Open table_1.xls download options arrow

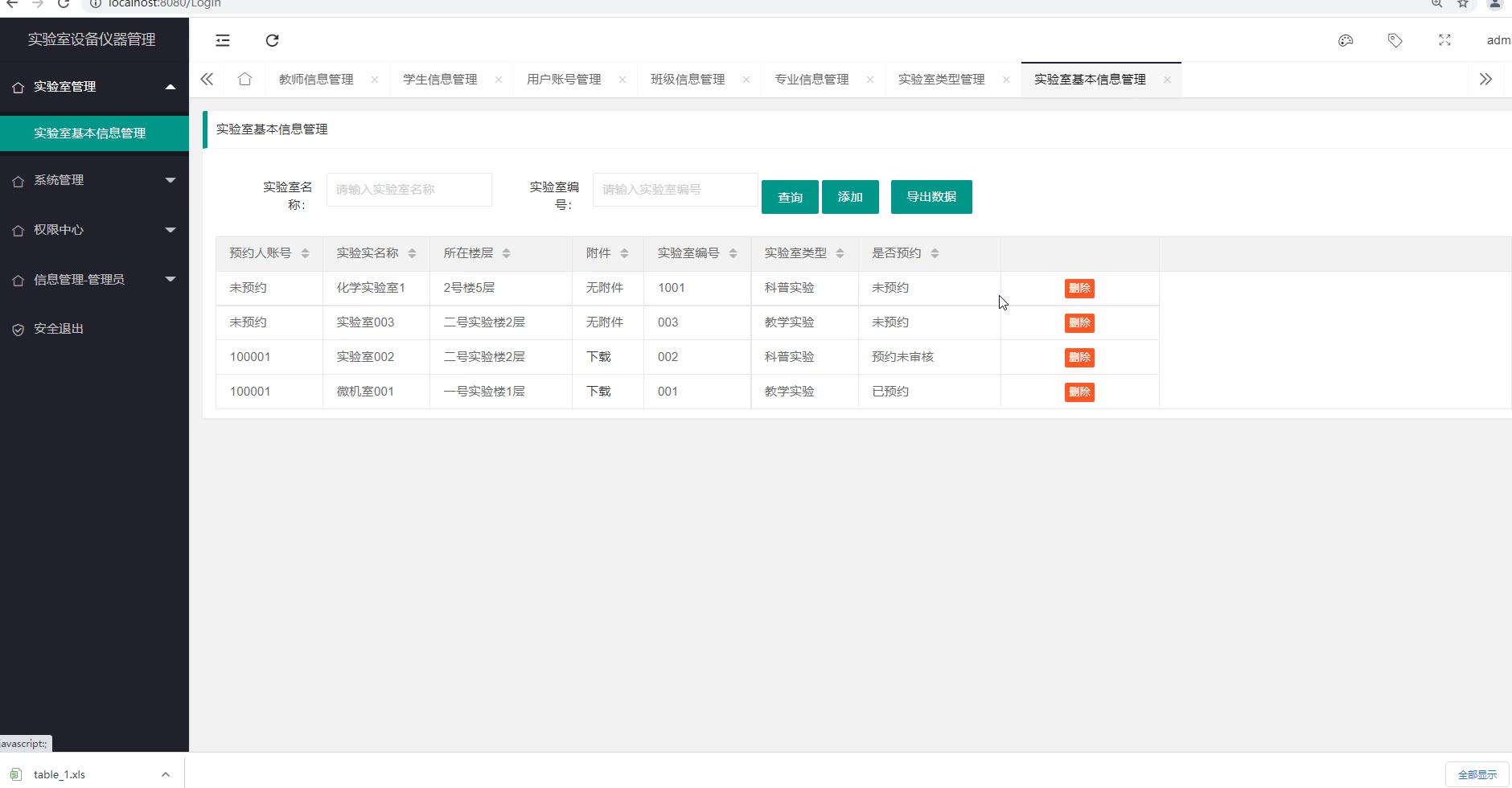[165, 774]
